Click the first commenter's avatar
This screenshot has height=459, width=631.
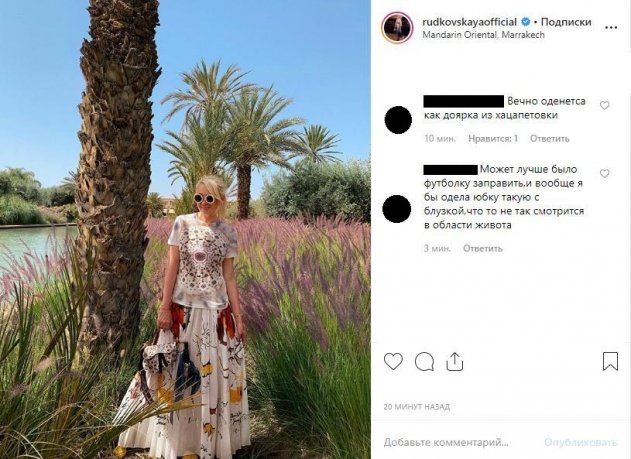(x=398, y=120)
